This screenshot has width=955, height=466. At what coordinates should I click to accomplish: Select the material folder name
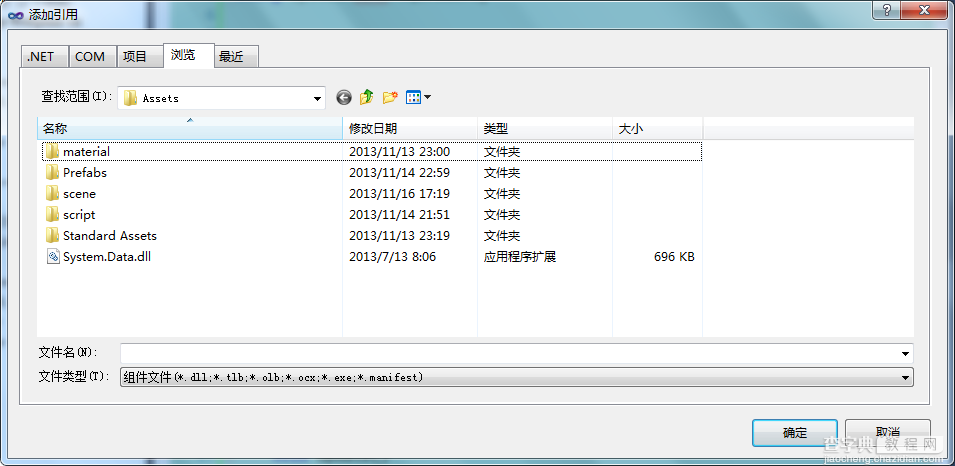point(86,152)
